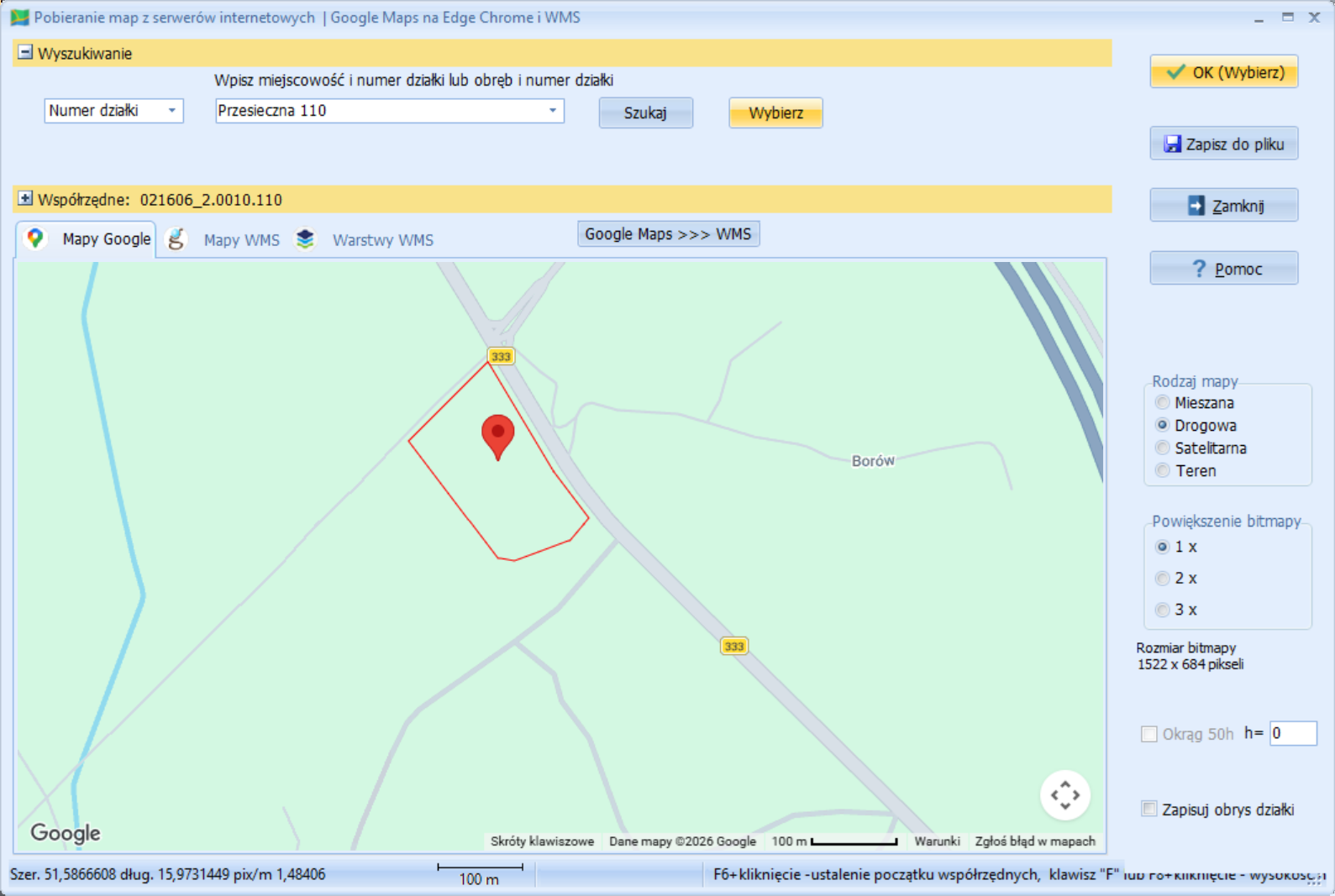
Task: Click the h= value input field
Action: pyautogui.click(x=1293, y=733)
